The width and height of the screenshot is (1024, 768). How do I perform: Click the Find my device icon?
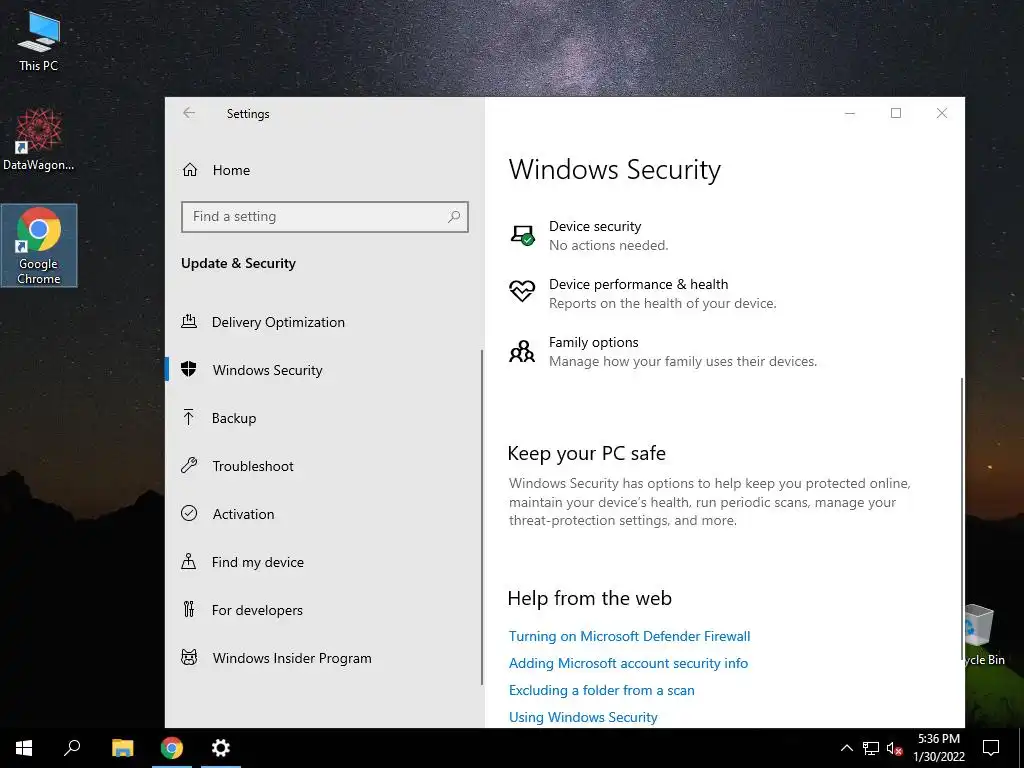[189, 561]
